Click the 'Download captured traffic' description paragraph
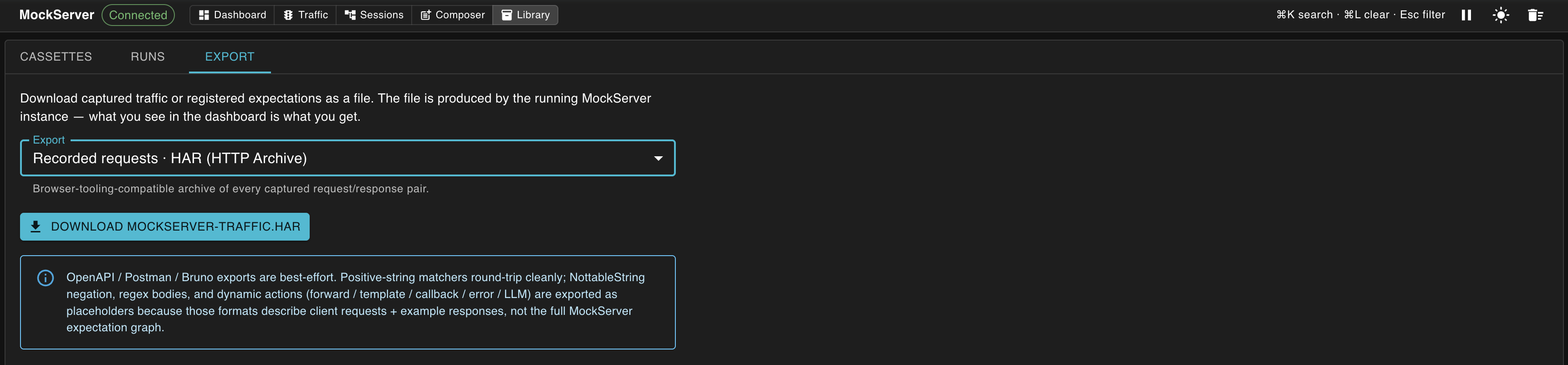1568x365 pixels. (335, 107)
